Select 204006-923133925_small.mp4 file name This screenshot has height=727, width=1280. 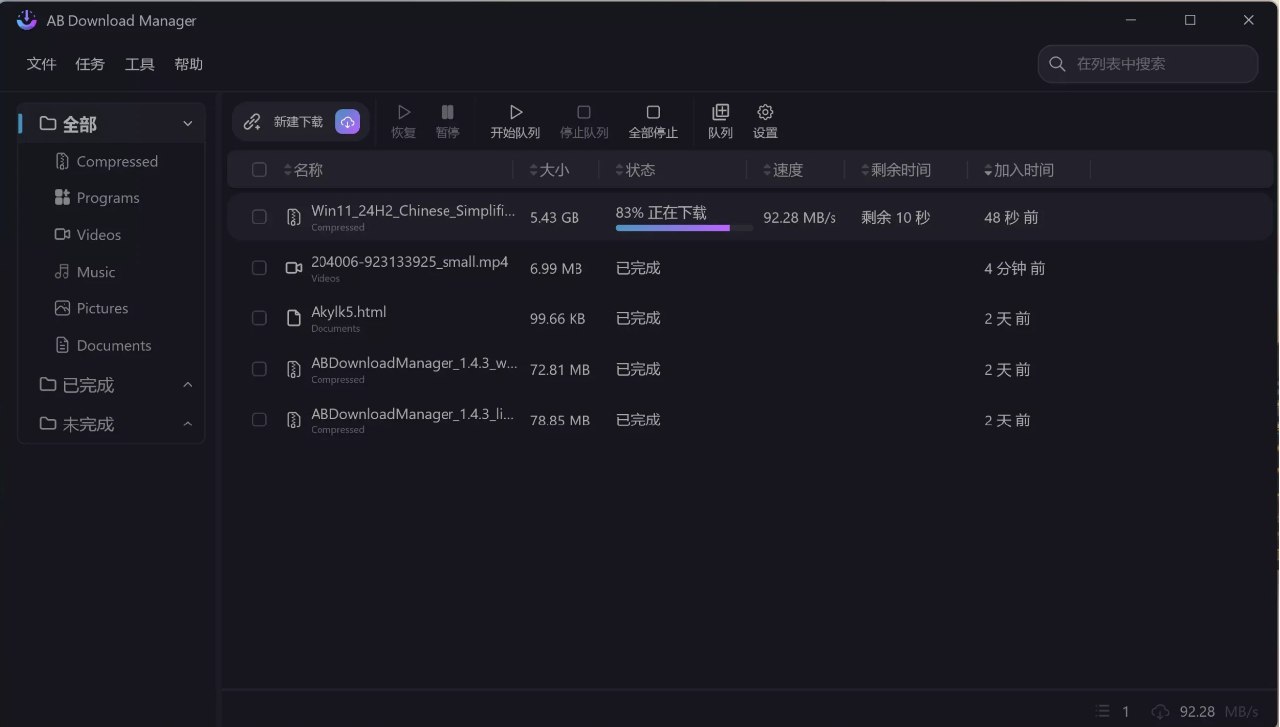tap(410, 262)
